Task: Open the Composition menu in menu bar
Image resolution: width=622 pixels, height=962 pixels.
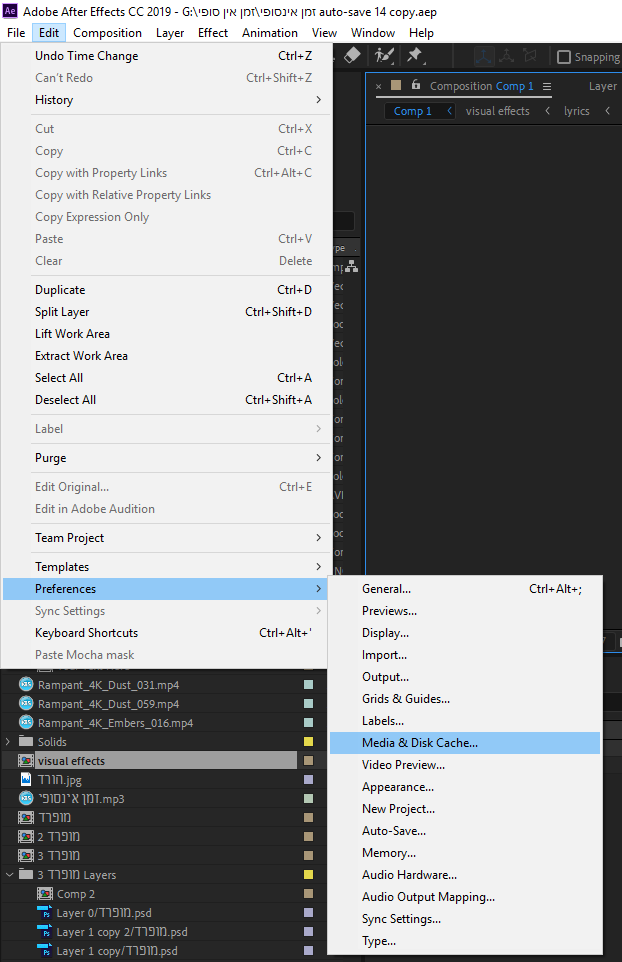Action: [107, 33]
